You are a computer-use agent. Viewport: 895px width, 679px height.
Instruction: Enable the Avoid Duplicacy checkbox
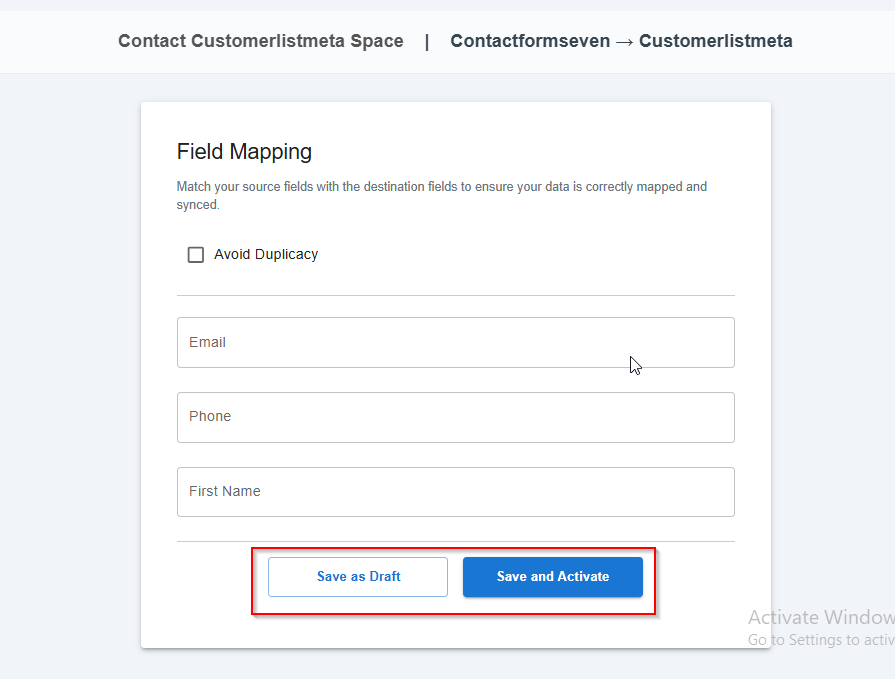point(196,255)
